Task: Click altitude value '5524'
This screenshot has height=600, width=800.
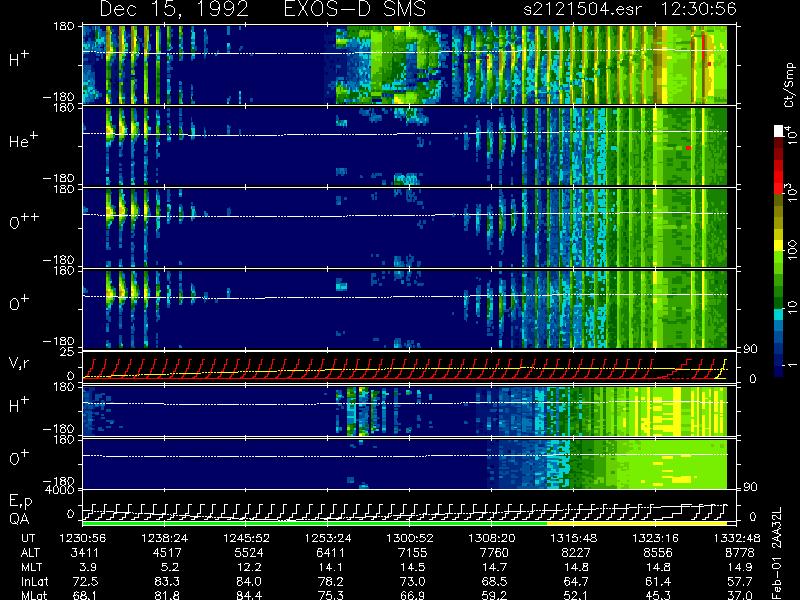Action: pos(248,553)
